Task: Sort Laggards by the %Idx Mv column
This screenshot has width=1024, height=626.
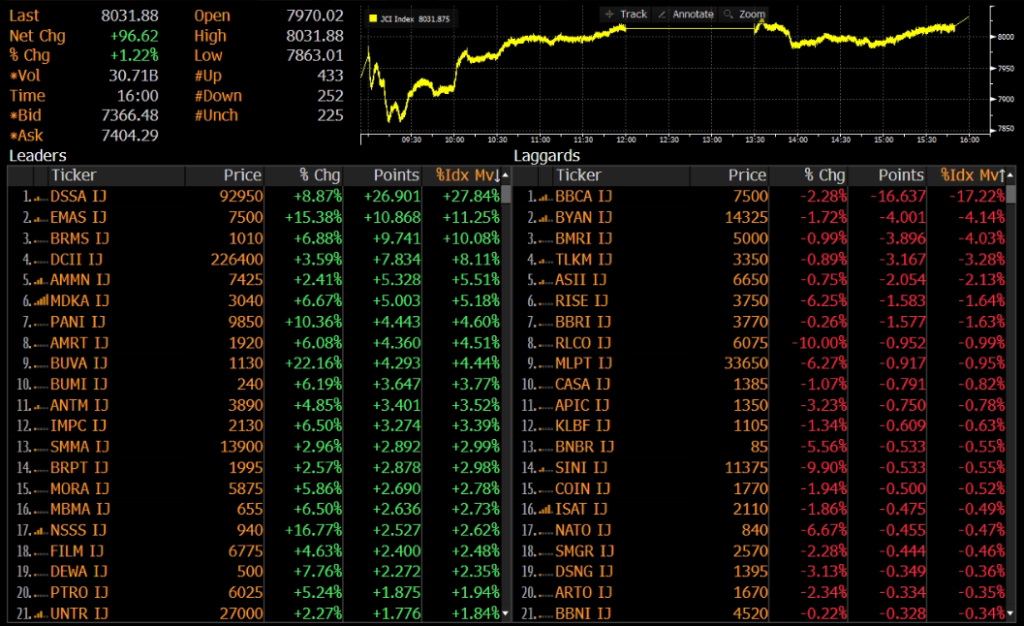Action: [972, 176]
